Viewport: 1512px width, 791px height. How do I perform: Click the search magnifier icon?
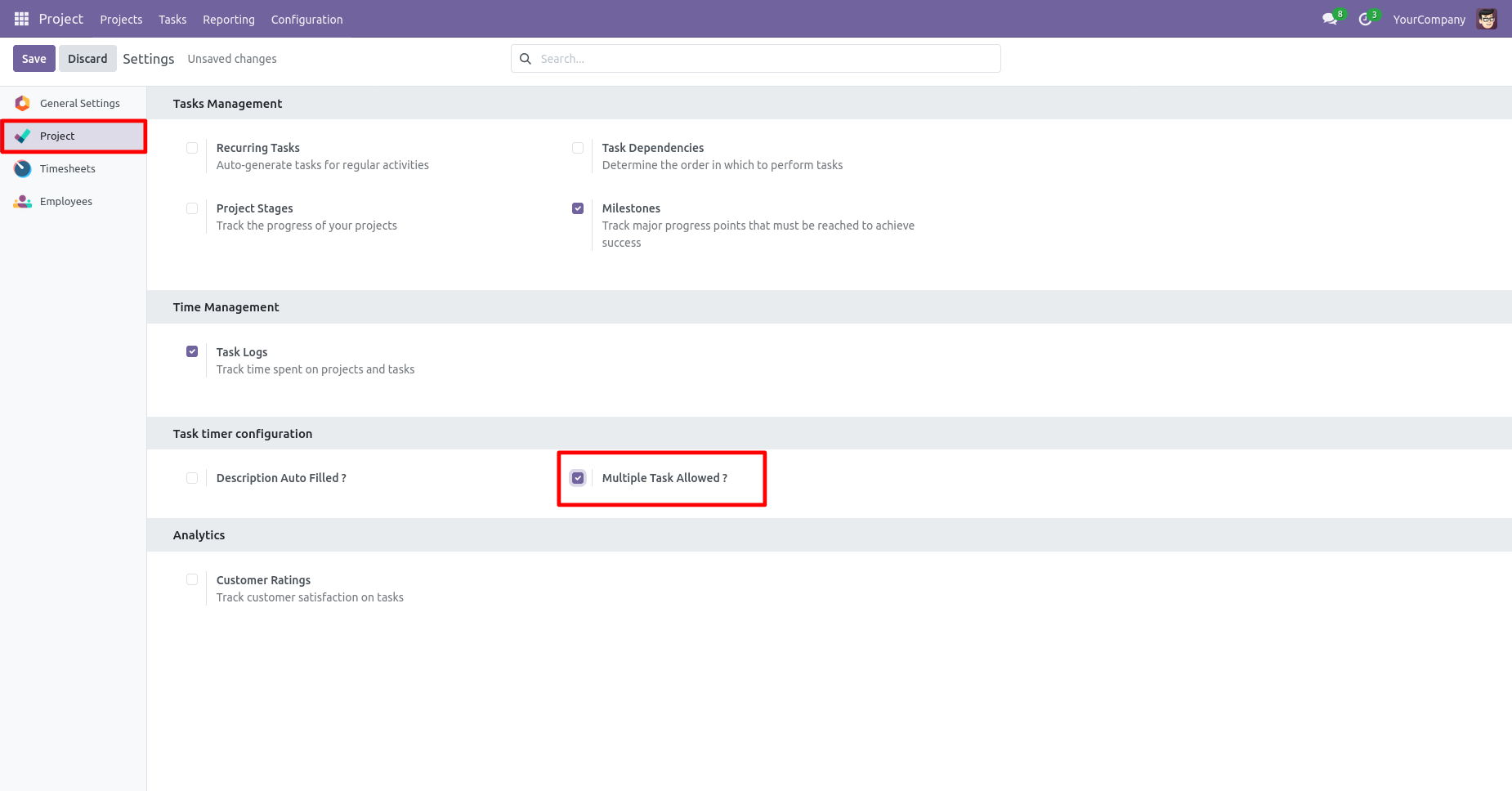click(x=526, y=59)
